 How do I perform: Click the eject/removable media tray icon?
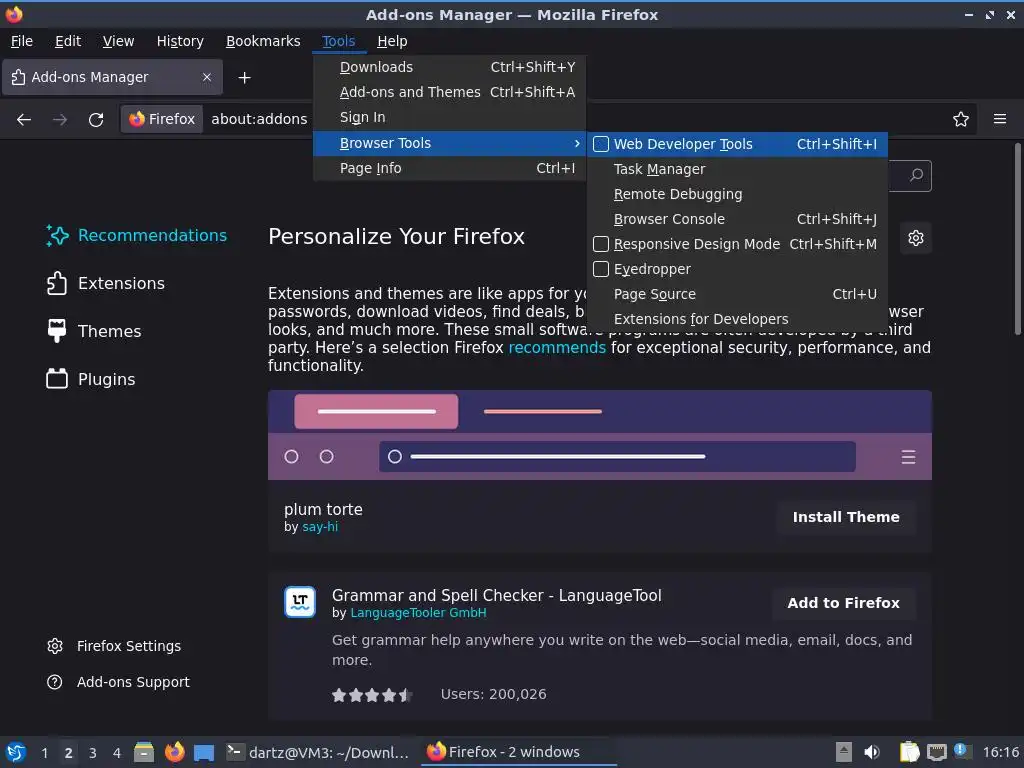(x=844, y=752)
